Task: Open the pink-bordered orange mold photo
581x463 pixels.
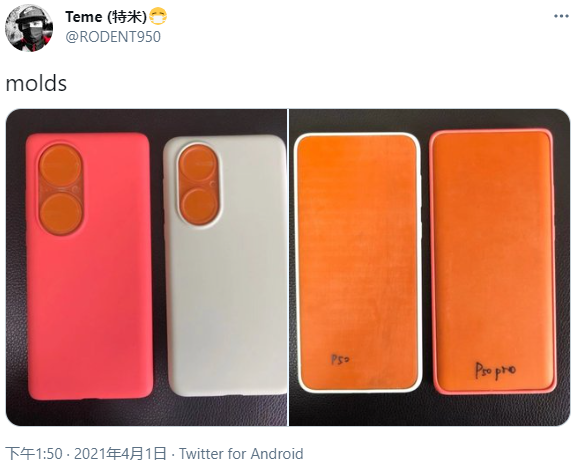Action: pyautogui.click(x=492, y=262)
